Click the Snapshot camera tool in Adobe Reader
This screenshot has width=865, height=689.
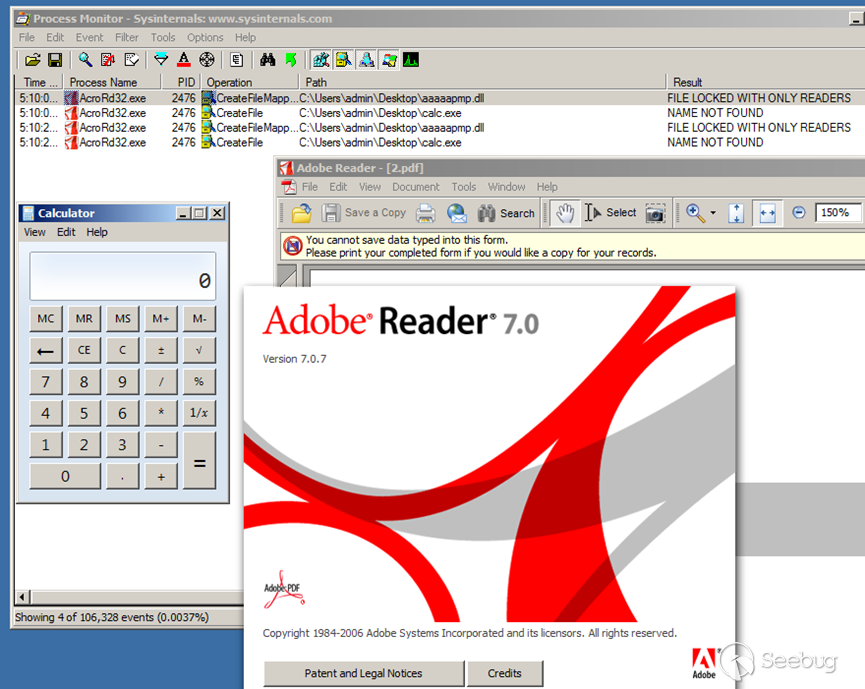point(655,212)
